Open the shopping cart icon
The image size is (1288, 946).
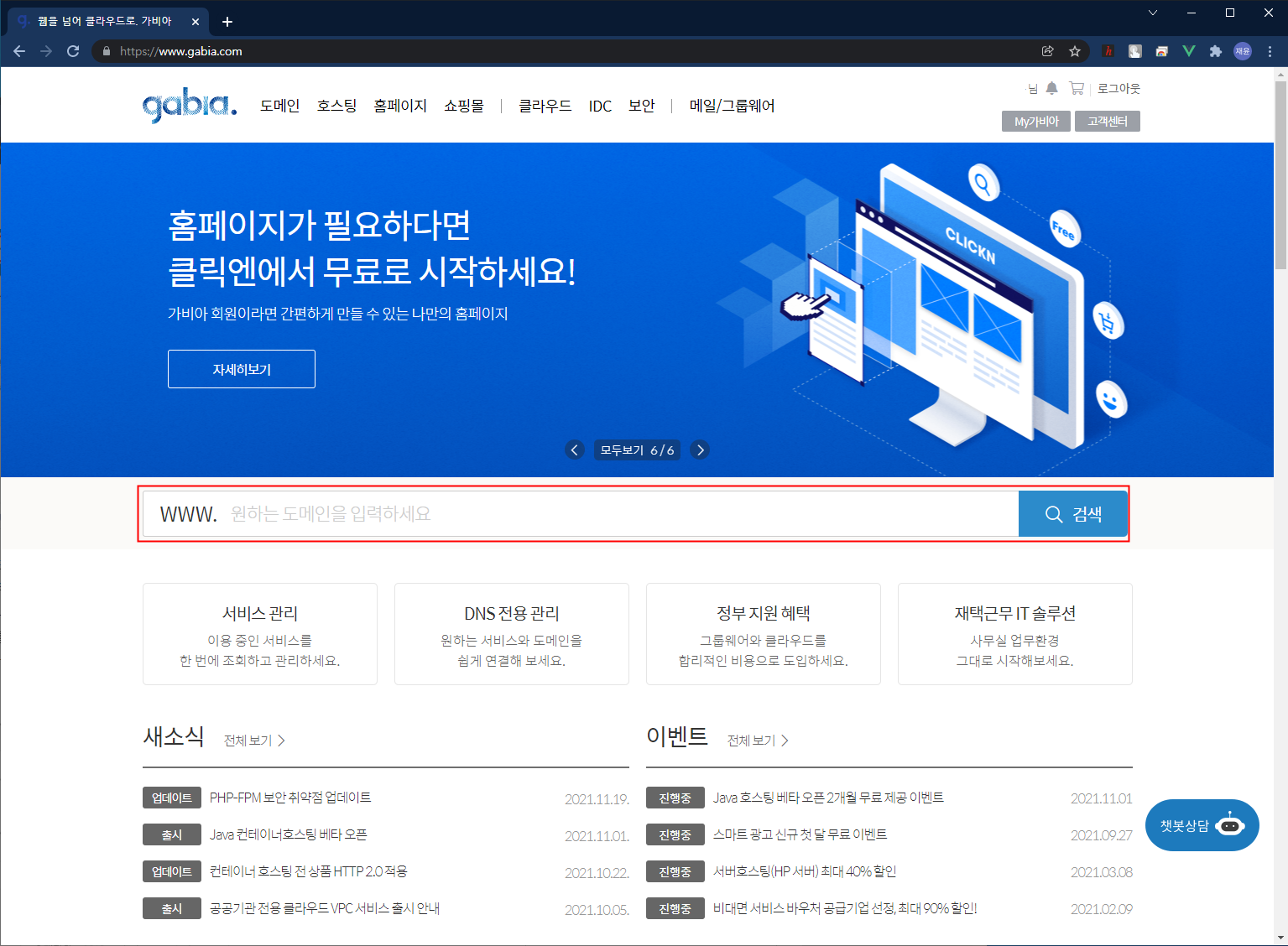(1077, 88)
